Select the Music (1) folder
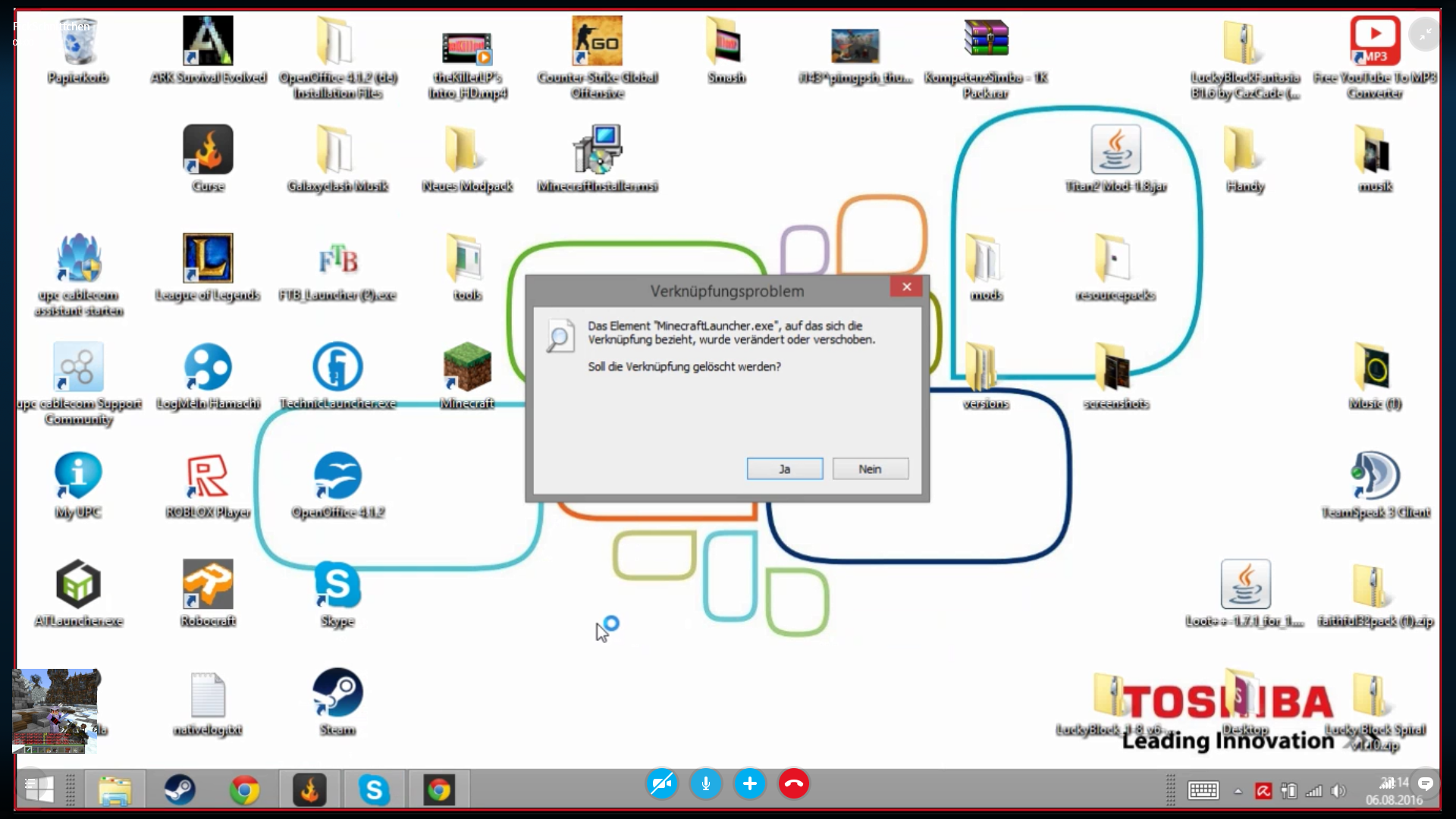The height and width of the screenshot is (819, 1456). point(1375,376)
